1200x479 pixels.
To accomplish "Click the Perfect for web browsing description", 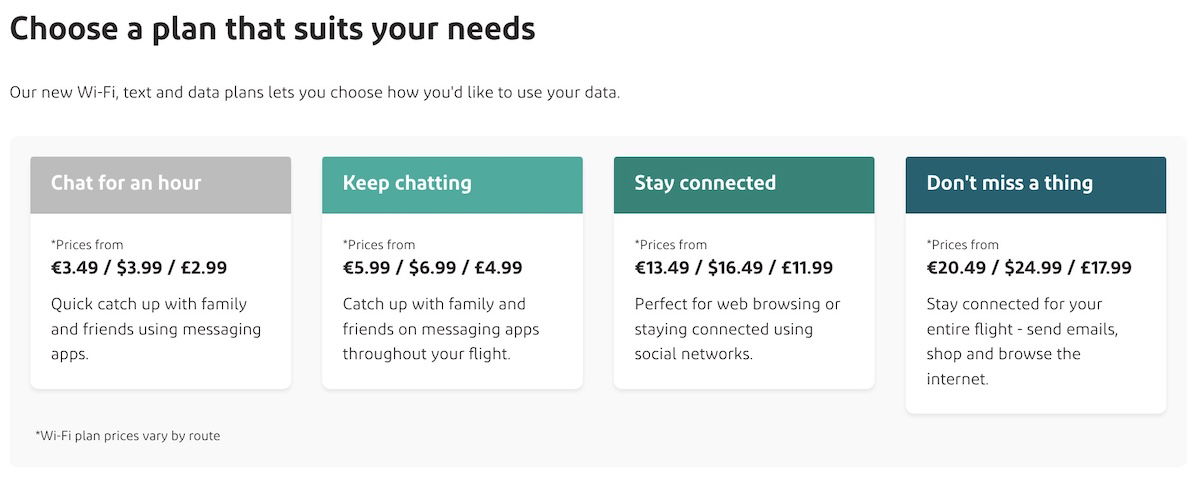I will (738, 329).
